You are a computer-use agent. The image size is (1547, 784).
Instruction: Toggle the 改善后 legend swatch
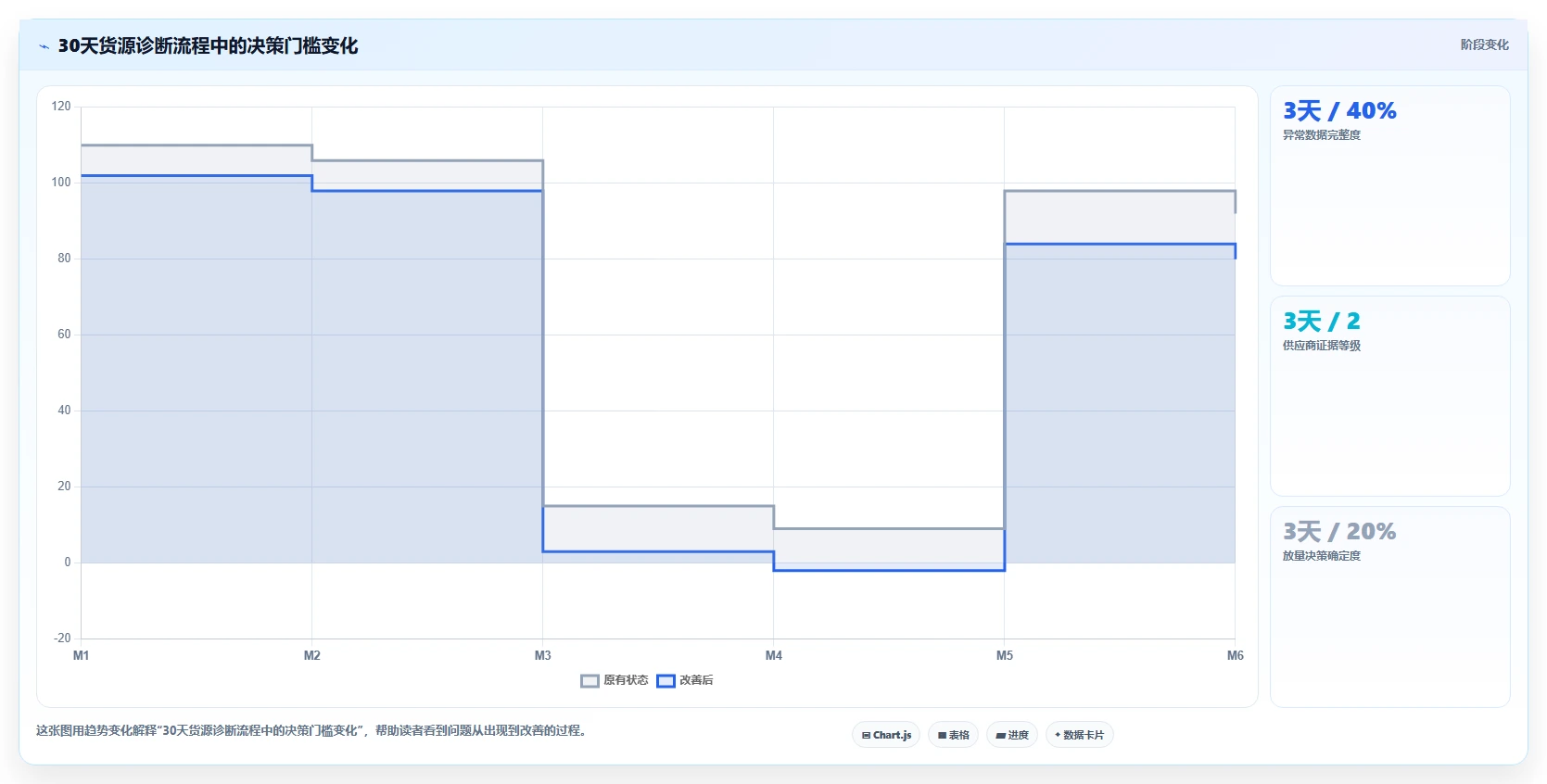pyautogui.click(x=666, y=681)
